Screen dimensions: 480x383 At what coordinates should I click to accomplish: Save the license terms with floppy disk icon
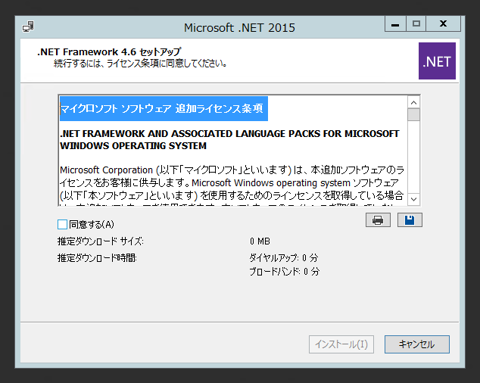point(410,220)
